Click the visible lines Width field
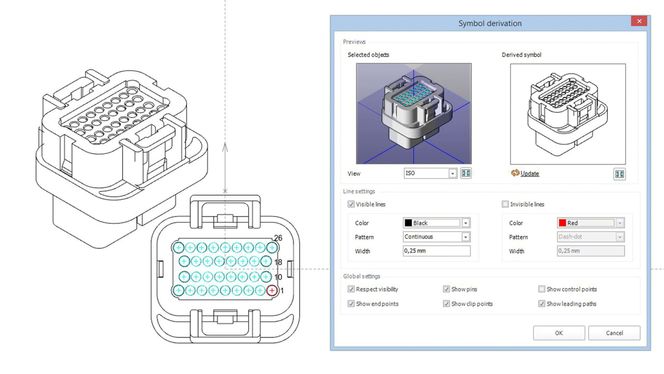Screen dimensions: 664x374 (437, 251)
